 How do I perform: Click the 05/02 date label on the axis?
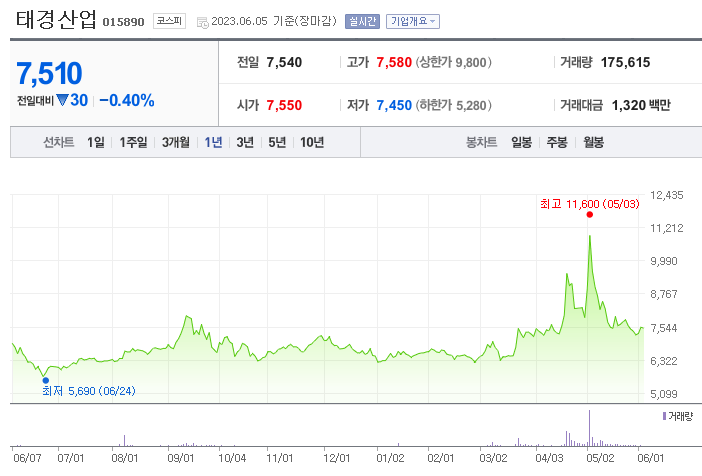600,458
